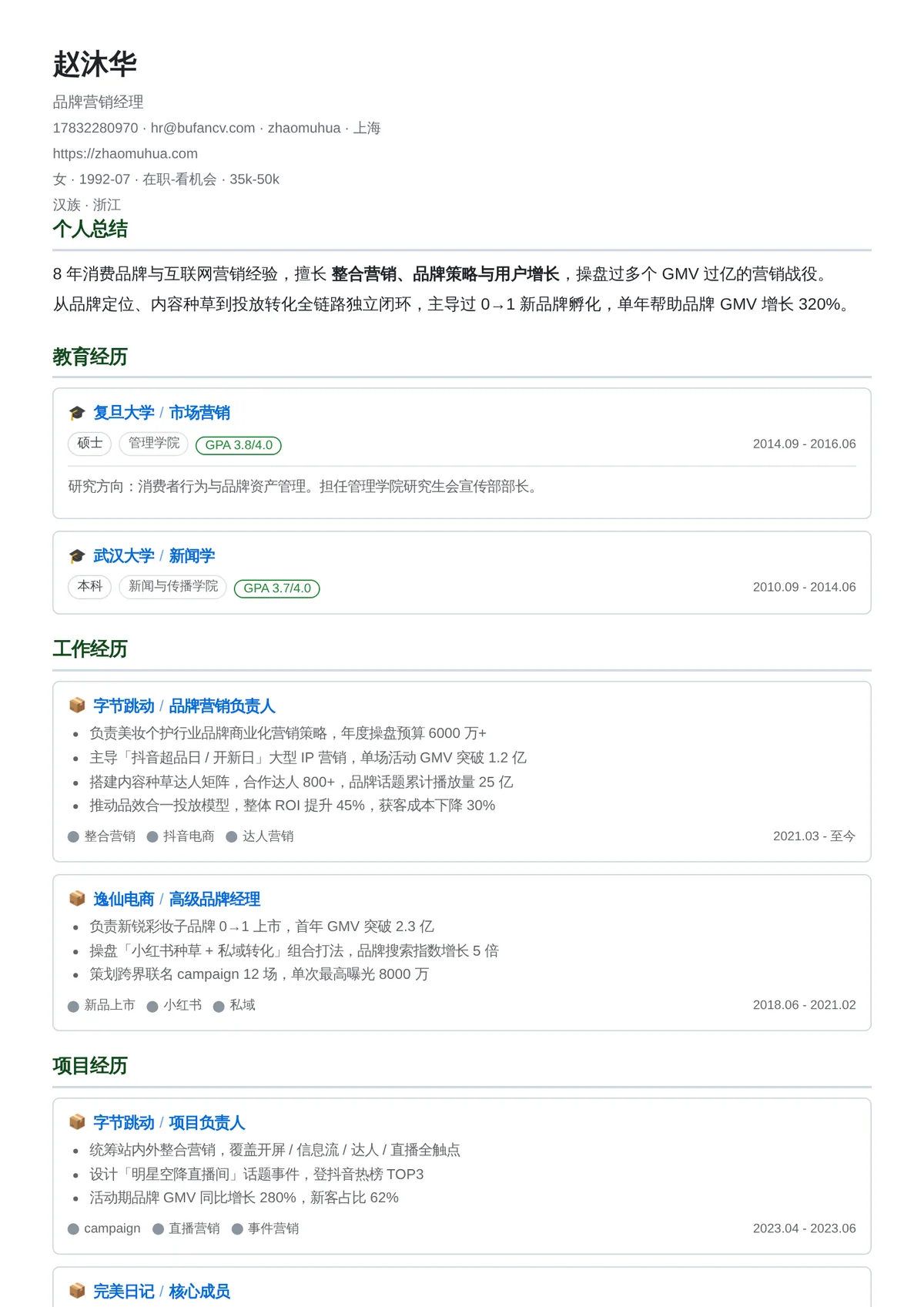
Task: Click the GPA 3.7/4.0 badge
Action: coord(277,588)
